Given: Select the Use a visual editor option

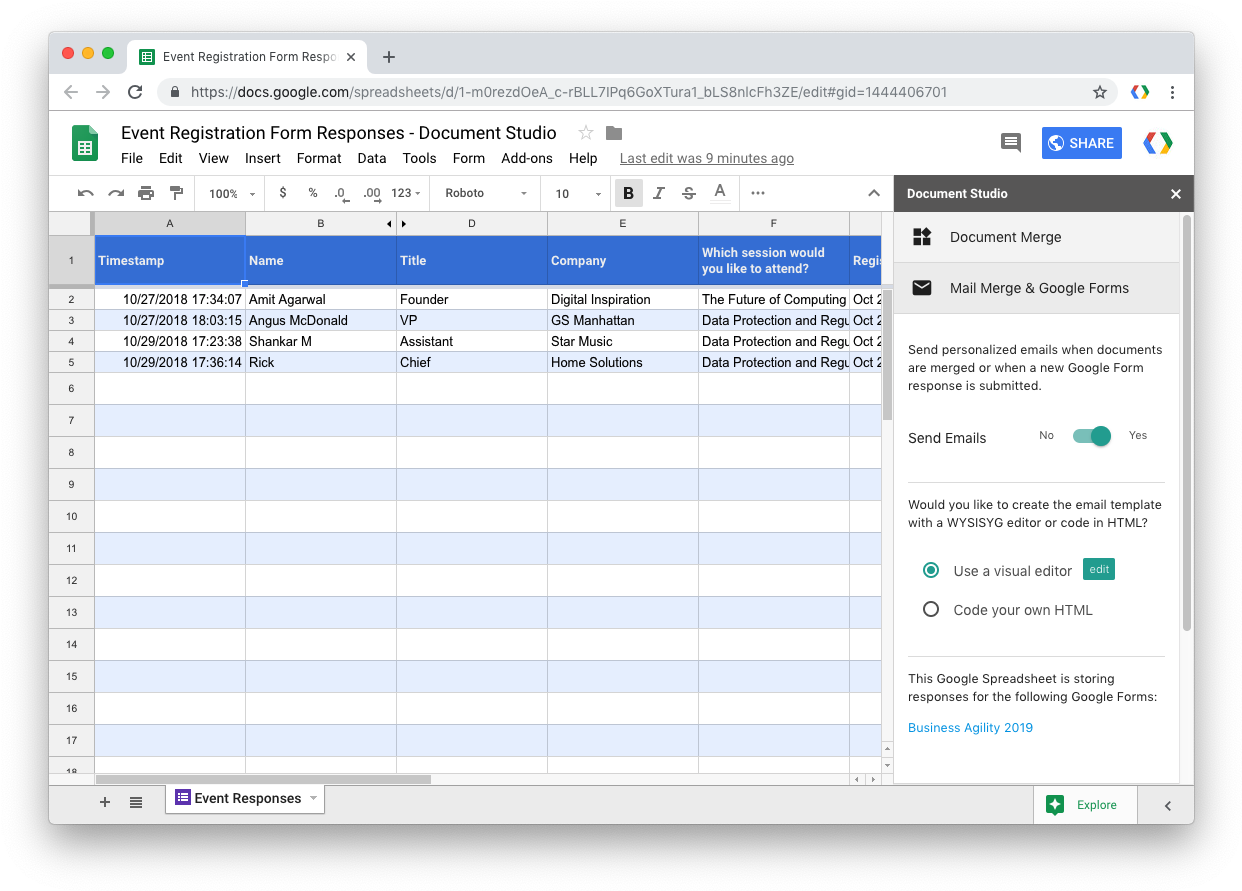Looking at the screenshot, I should [931, 569].
